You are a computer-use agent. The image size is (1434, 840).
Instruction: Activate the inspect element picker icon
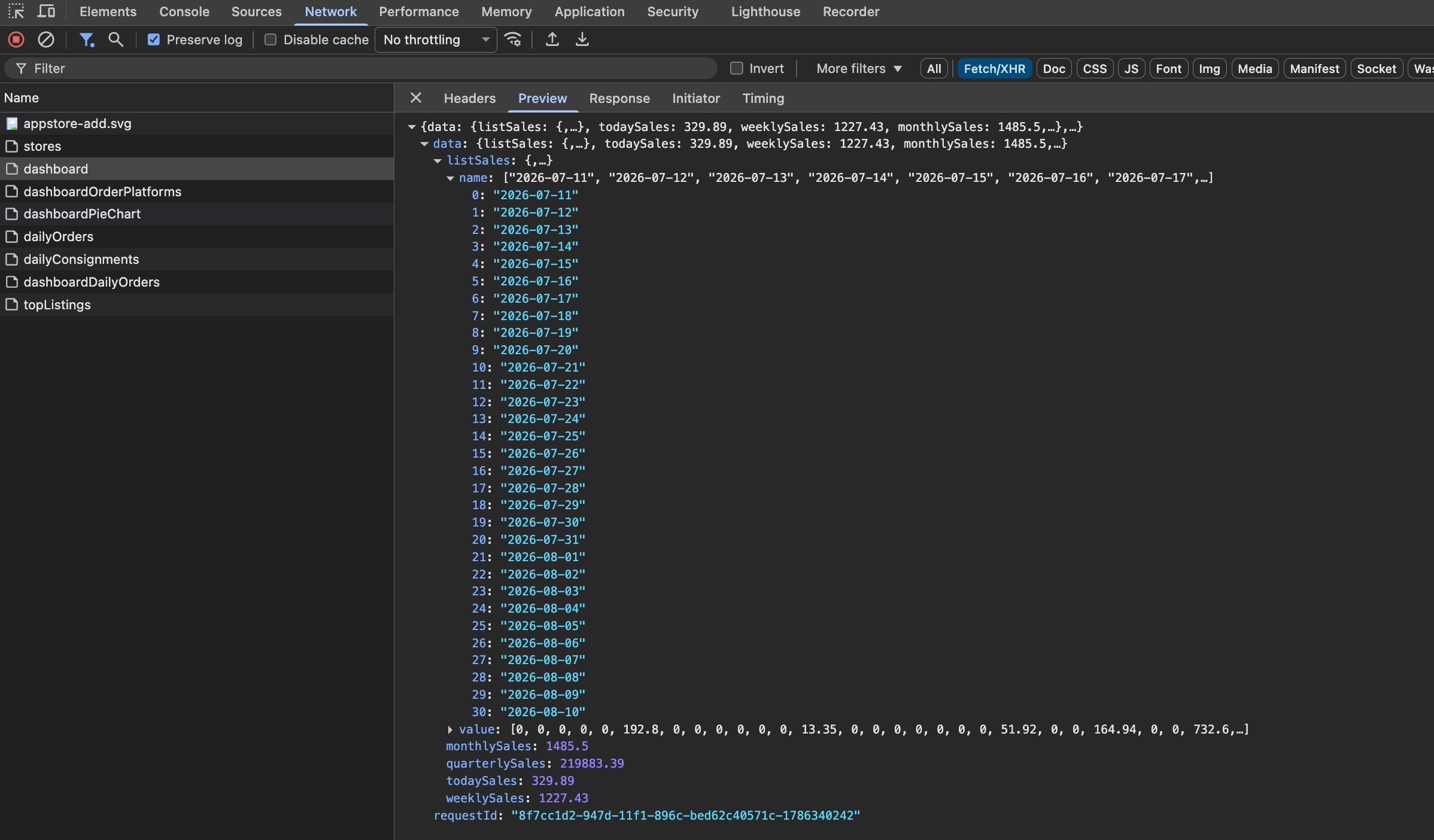point(16,11)
